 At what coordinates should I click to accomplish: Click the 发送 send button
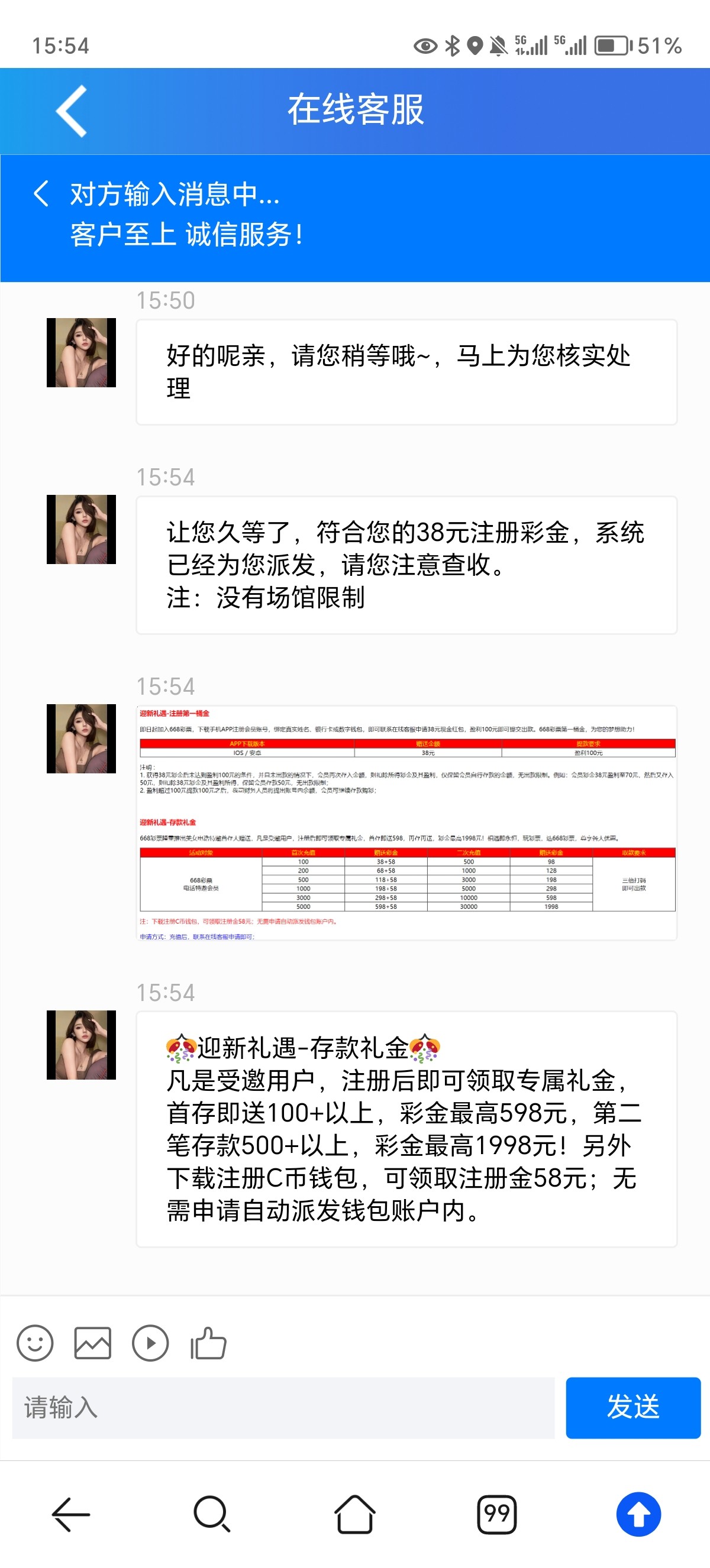click(633, 1408)
